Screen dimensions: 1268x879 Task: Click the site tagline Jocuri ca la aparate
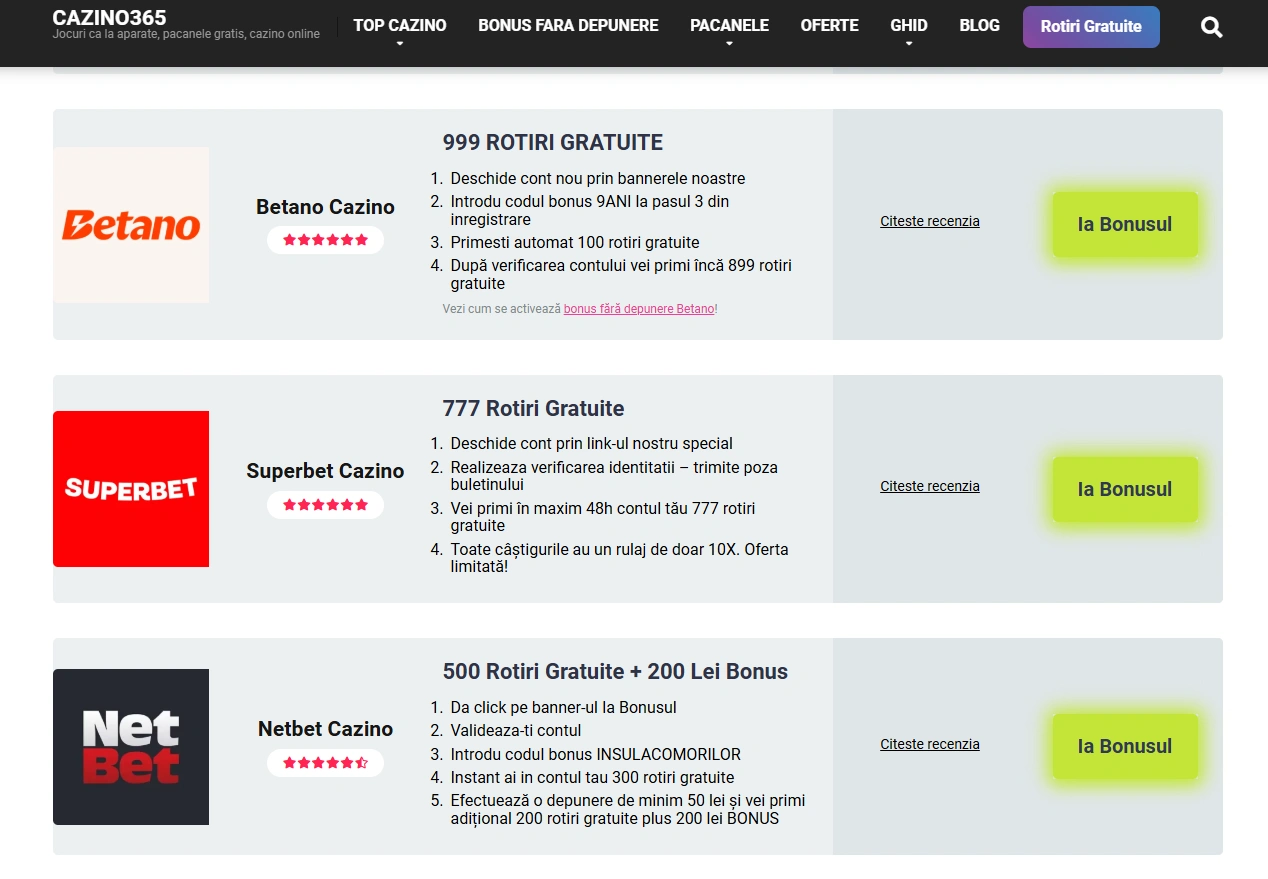(x=186, y=34)
